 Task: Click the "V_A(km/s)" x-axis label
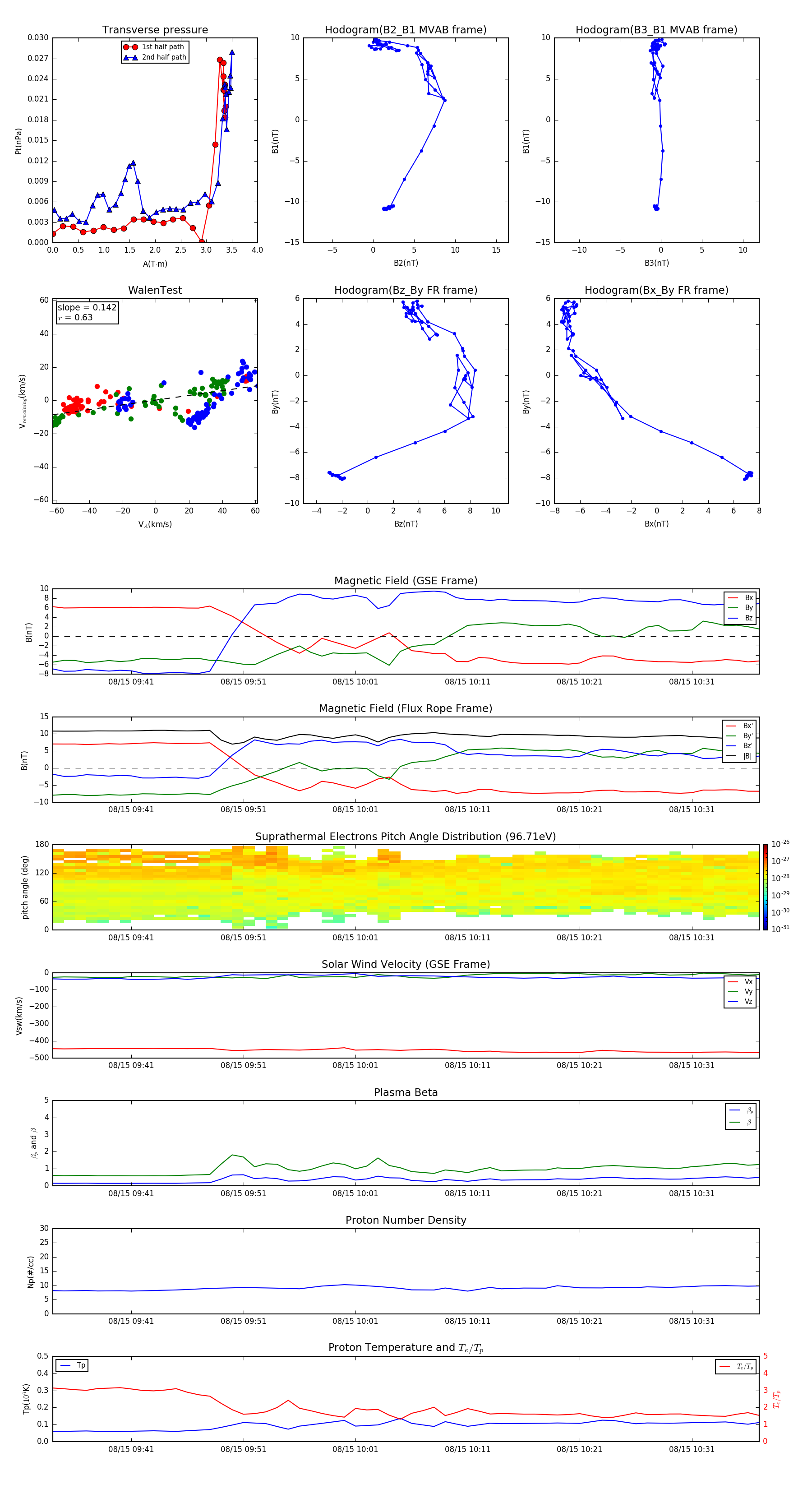[155, 524]
